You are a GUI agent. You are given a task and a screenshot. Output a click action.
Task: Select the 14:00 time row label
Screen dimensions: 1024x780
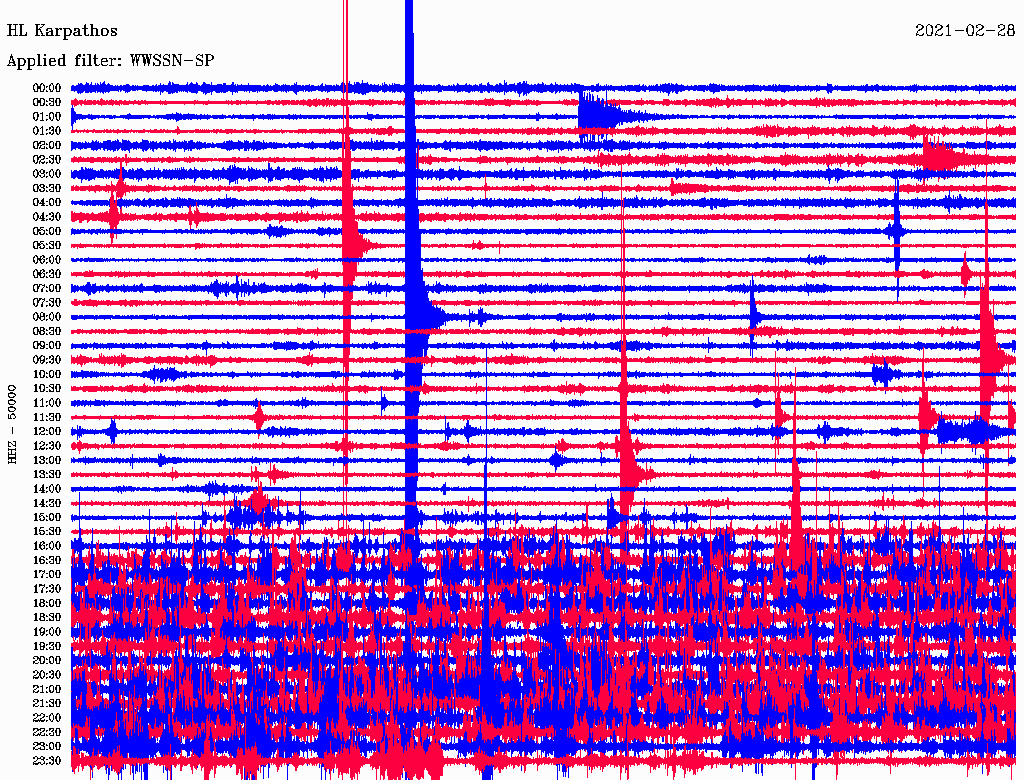47,489
